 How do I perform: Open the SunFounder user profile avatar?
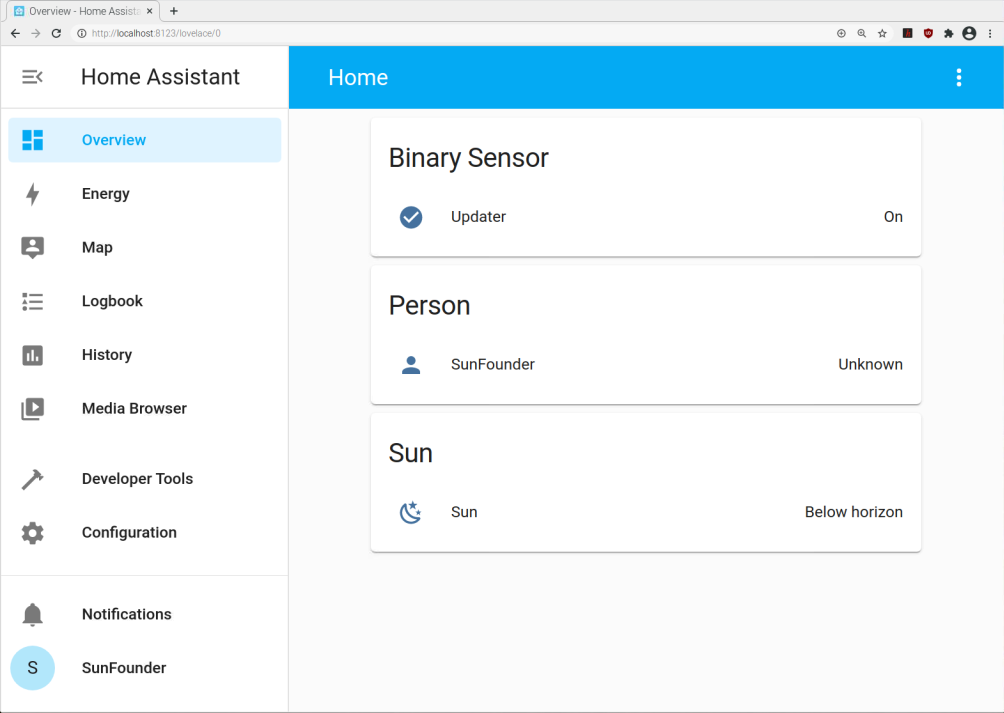click(33, 668)
